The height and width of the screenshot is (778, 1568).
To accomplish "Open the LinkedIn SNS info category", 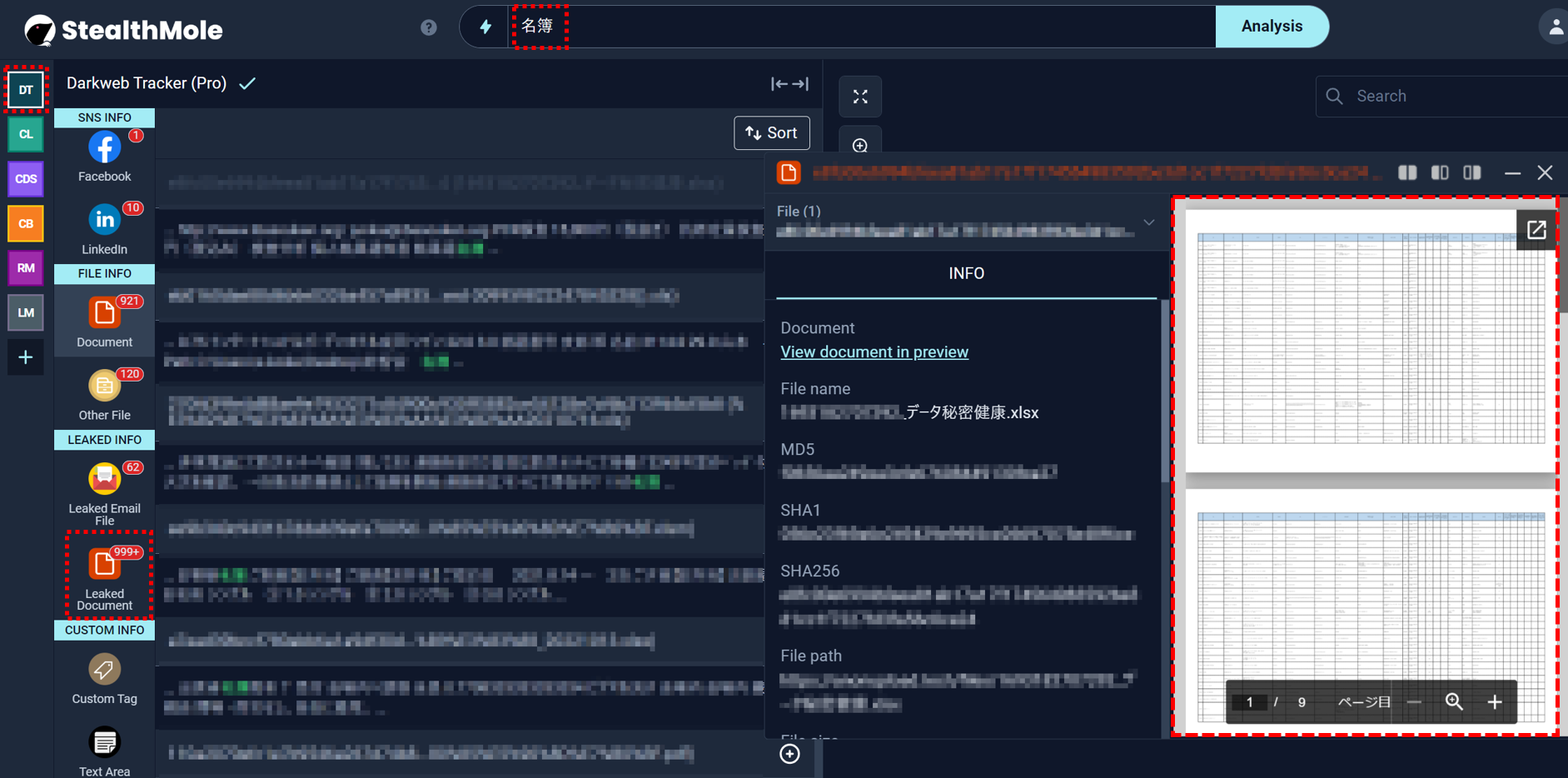I will click(x=104, y=221).
